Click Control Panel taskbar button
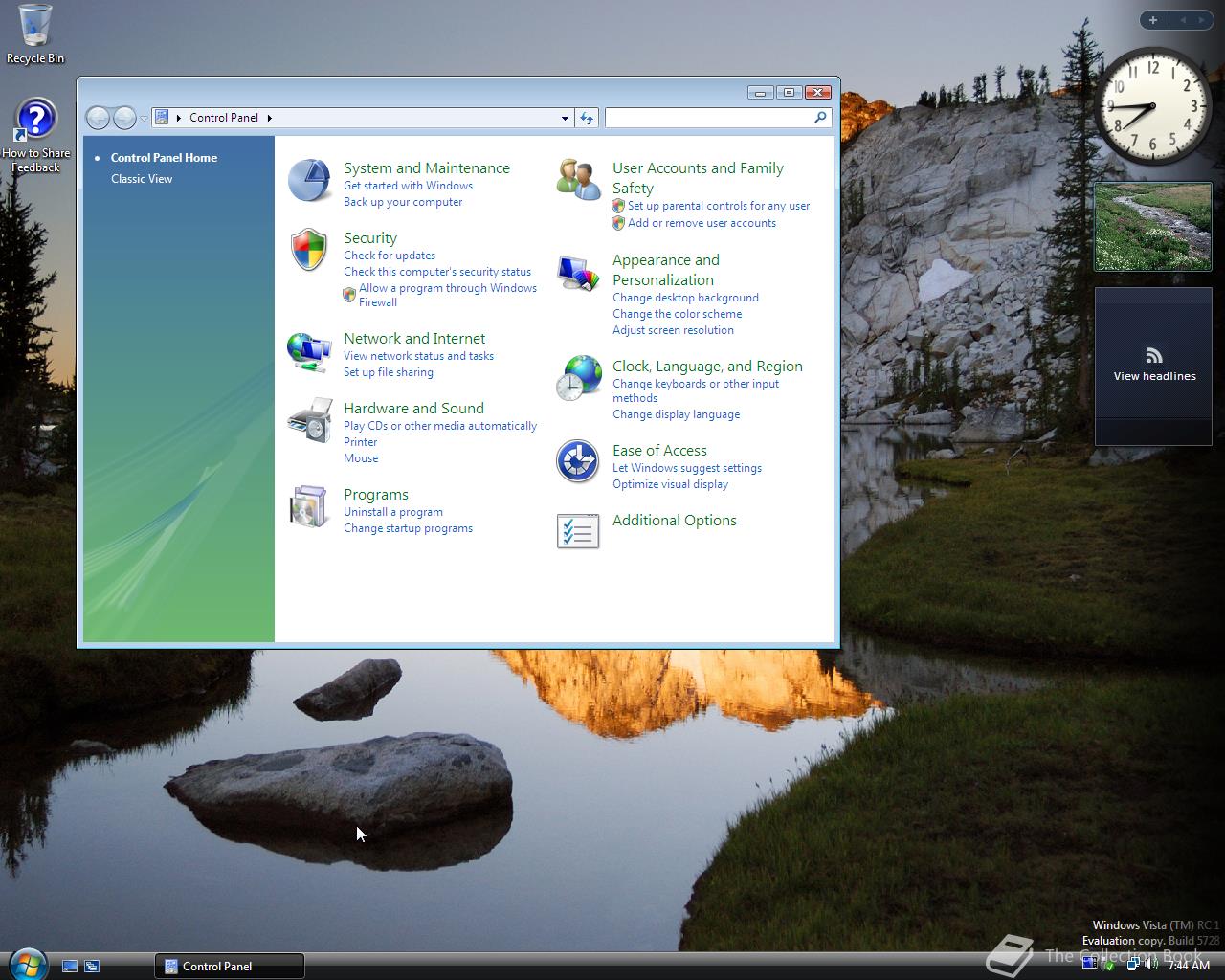The image size is (1225, 980). 230,967
